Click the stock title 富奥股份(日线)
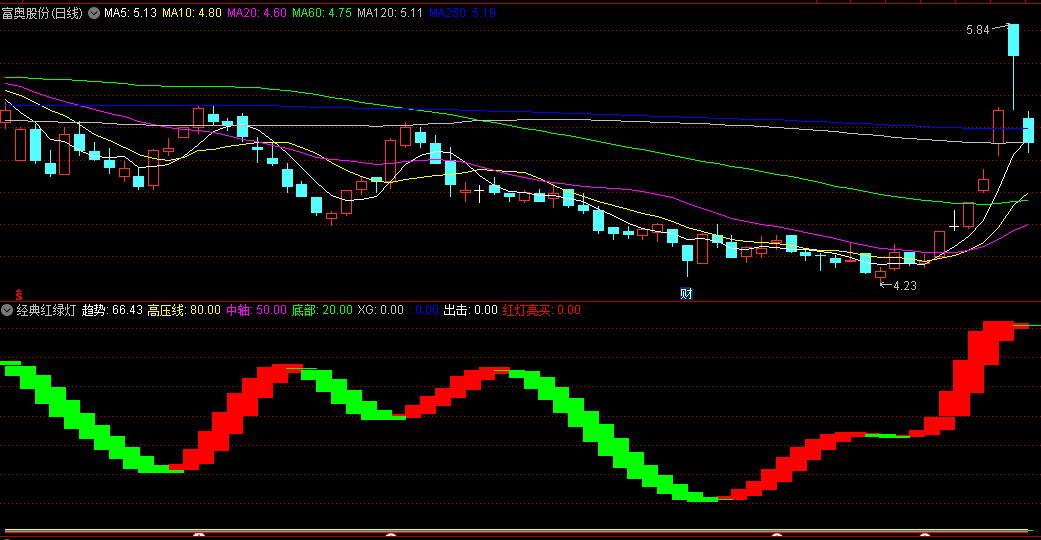 [x=42, y=13]
